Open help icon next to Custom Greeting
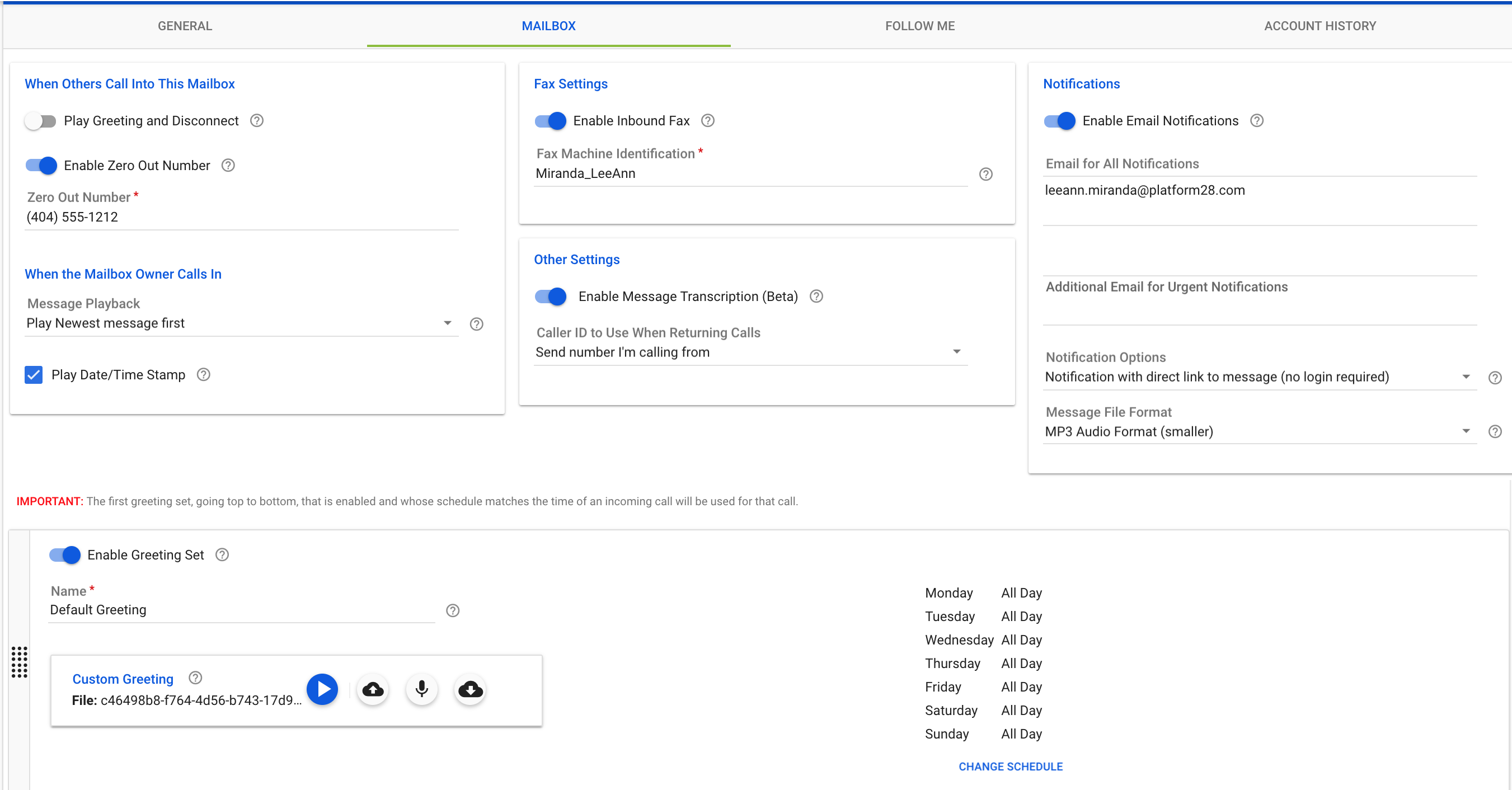This screenshot has height=790, width=1512. tap(195, 678)
